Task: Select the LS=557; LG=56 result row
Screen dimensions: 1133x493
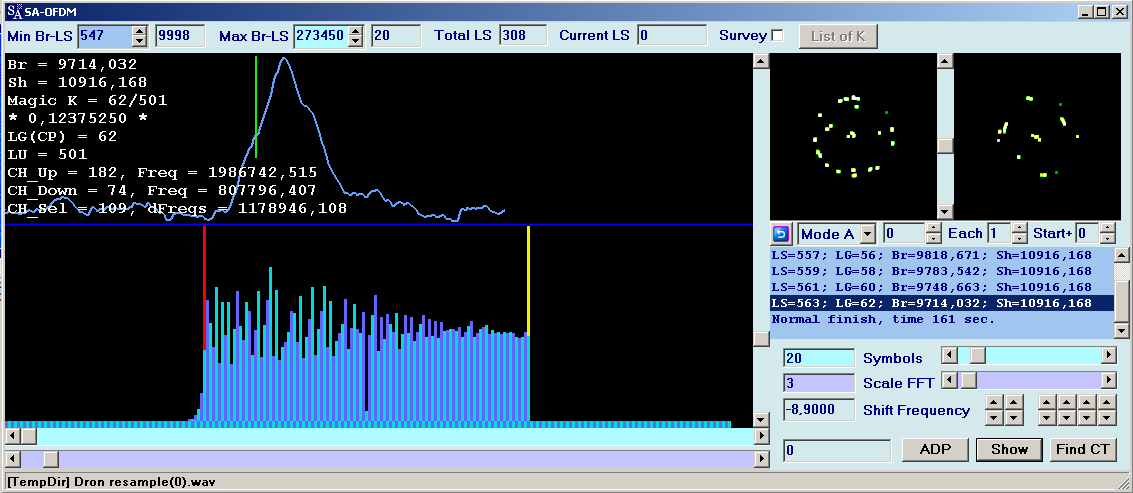Action: click(x=942, y=255)
